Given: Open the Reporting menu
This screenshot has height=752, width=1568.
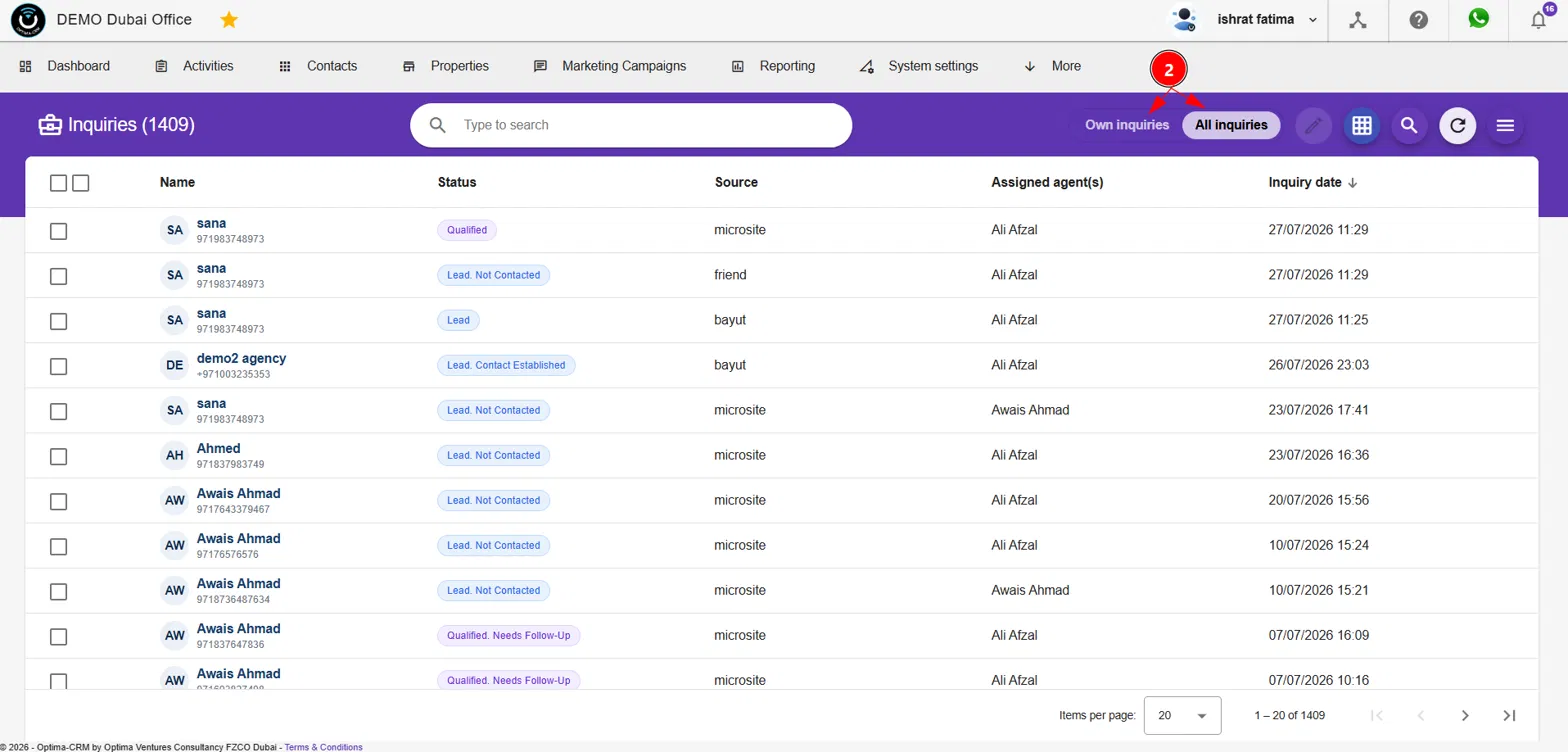Looking at the screenshot, I should (773, 66).
